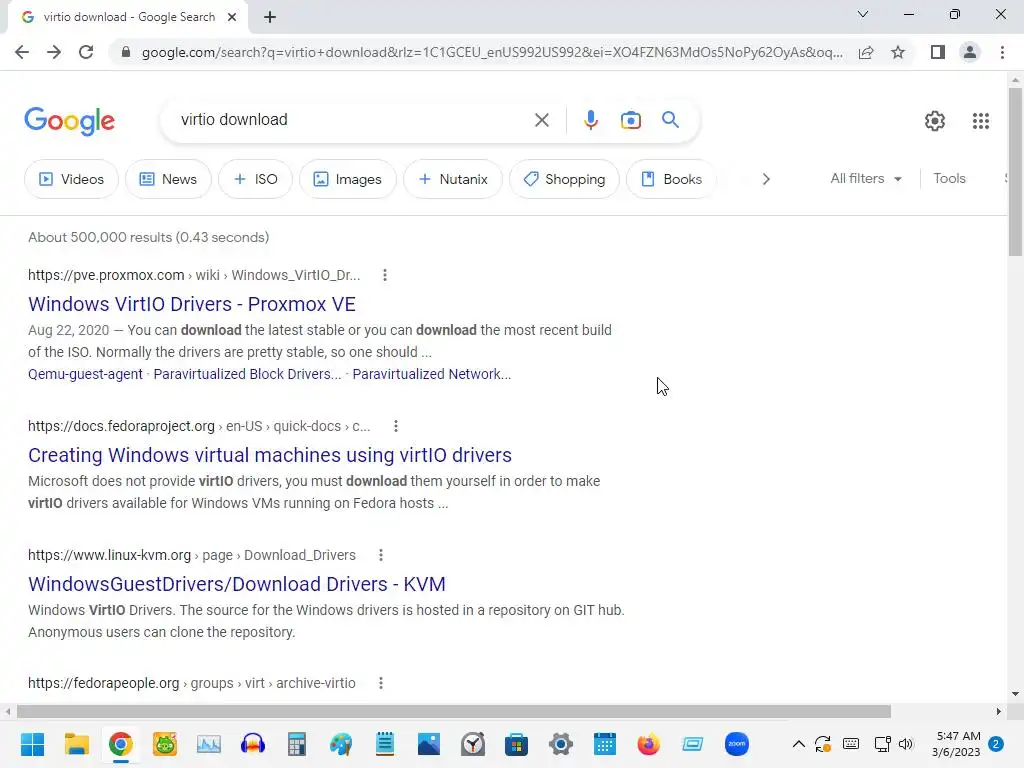Open a new browser tab
The image size is (1024, 768).
(x=270, y=17)
